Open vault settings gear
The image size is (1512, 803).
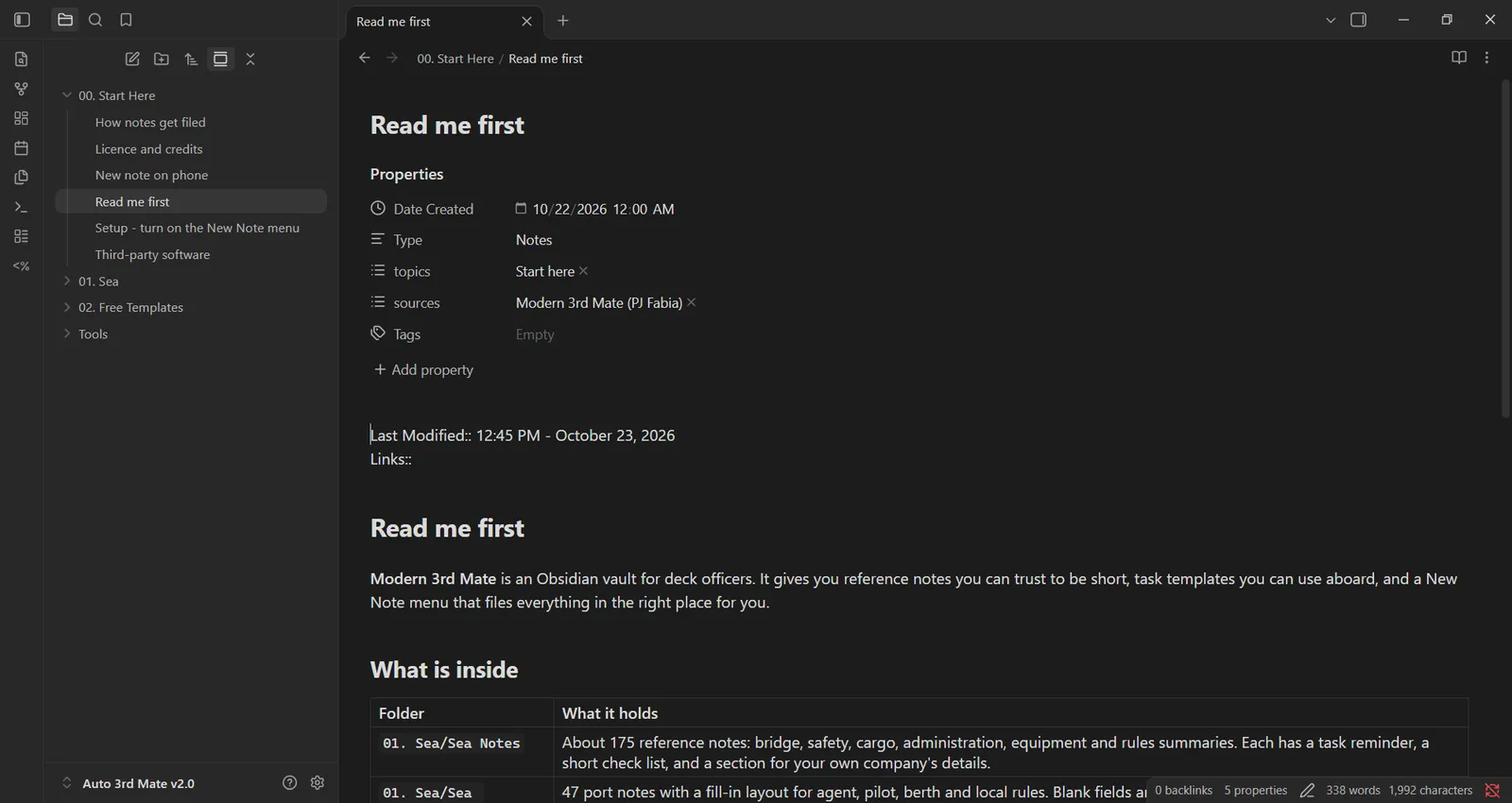318,782
